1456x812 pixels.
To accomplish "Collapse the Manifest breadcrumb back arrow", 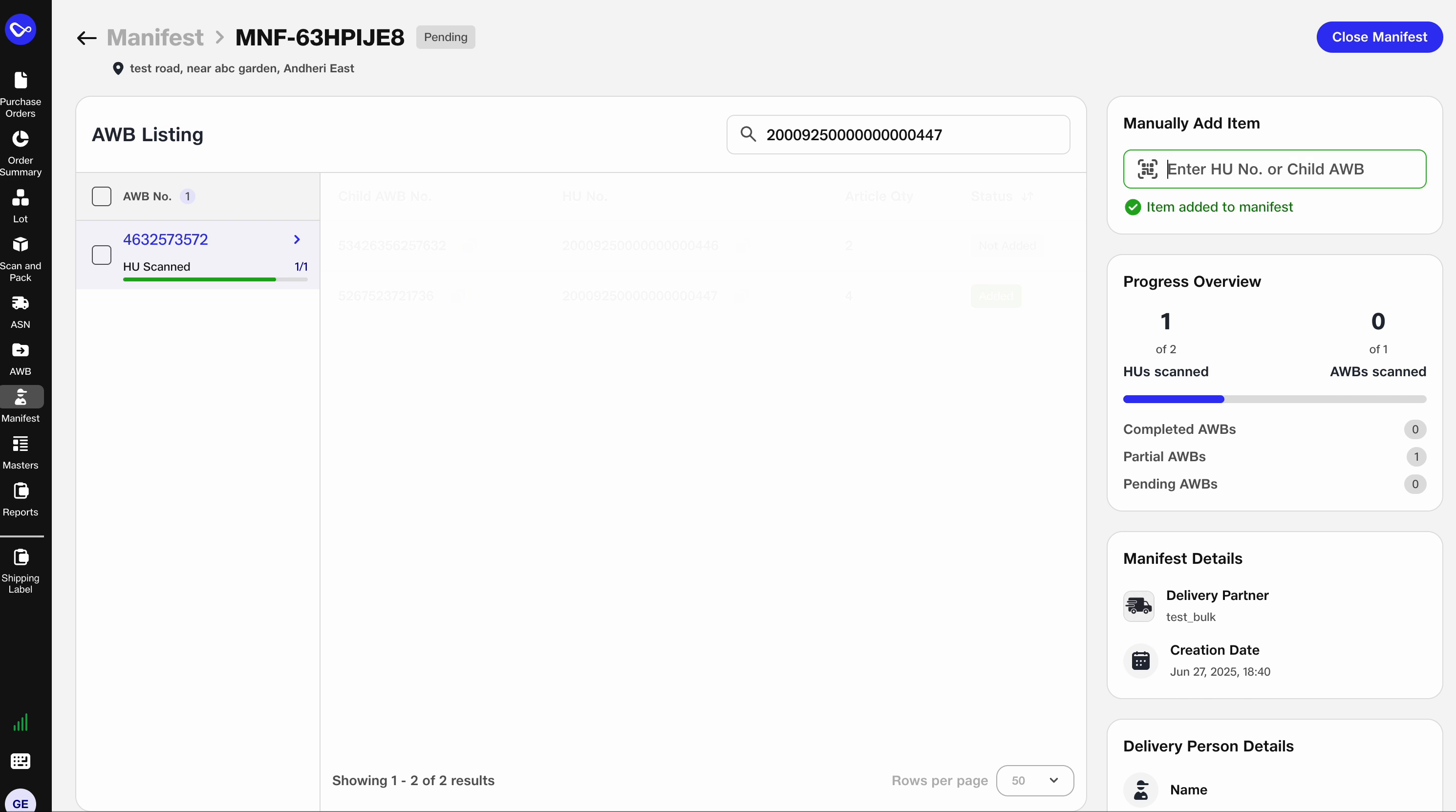I will [86, 37].
